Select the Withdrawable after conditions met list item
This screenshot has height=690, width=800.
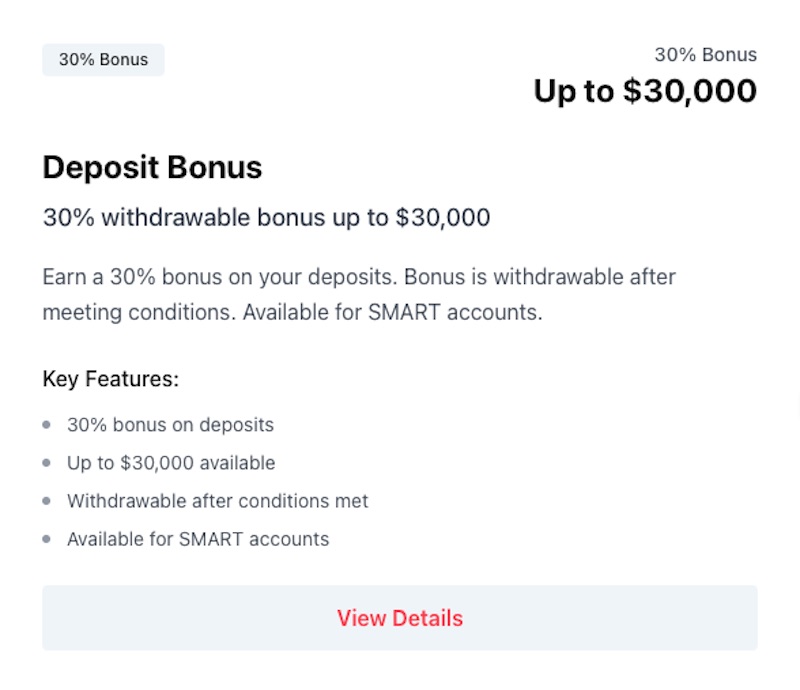[x=217, y=501]
